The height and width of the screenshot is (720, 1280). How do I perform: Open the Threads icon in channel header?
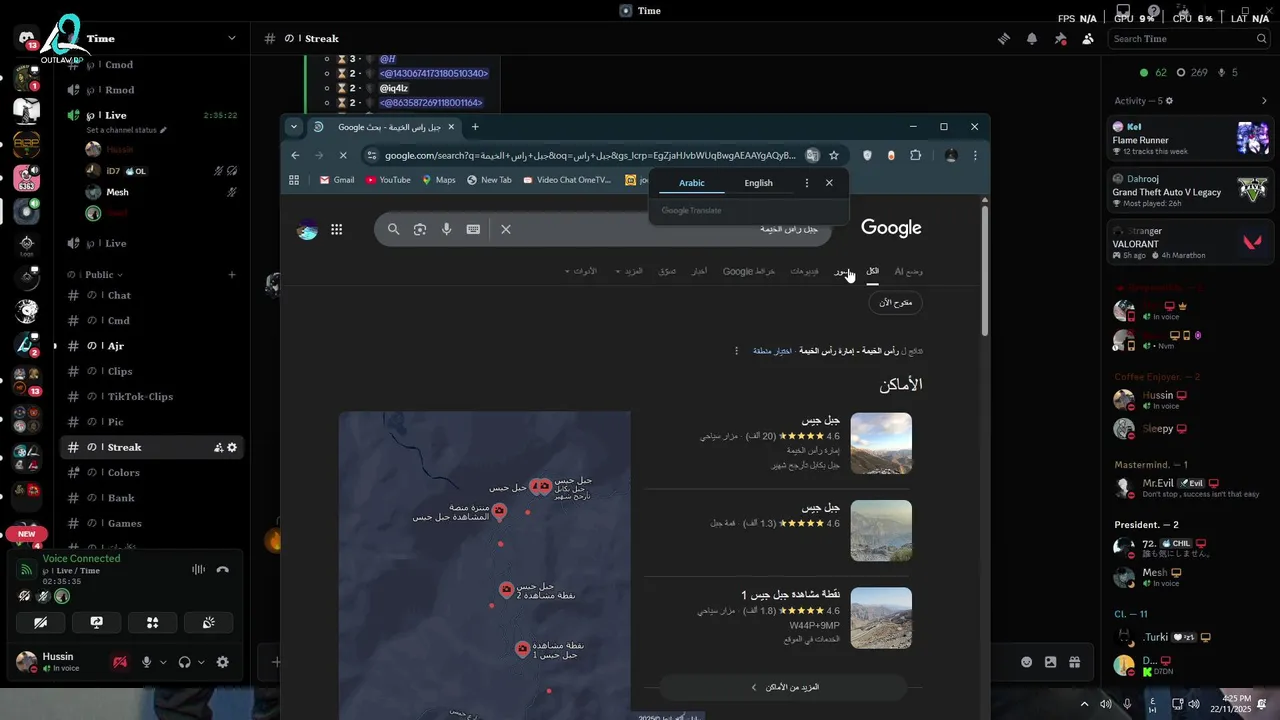1004,38
